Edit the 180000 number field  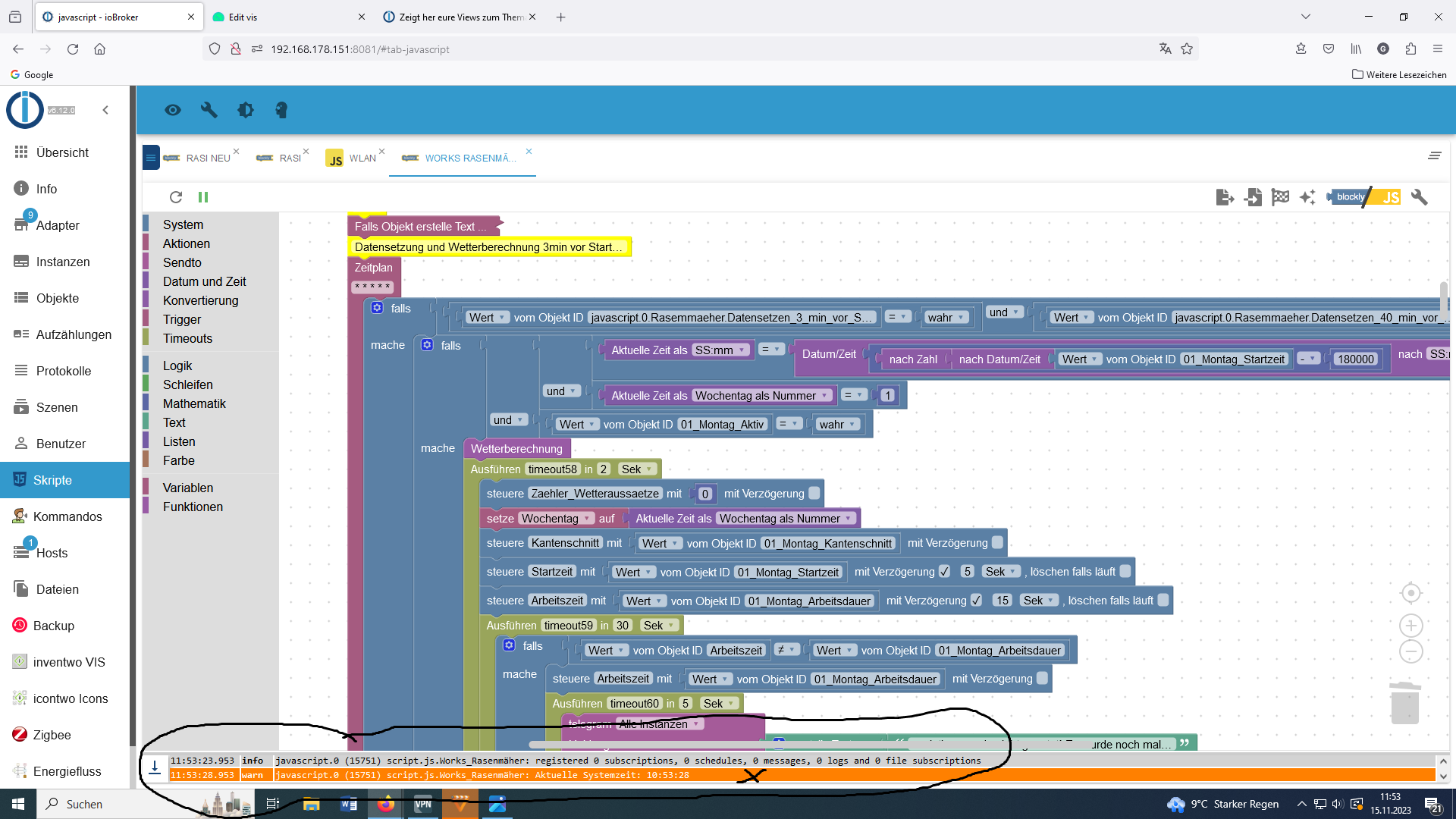point(1355,359)
